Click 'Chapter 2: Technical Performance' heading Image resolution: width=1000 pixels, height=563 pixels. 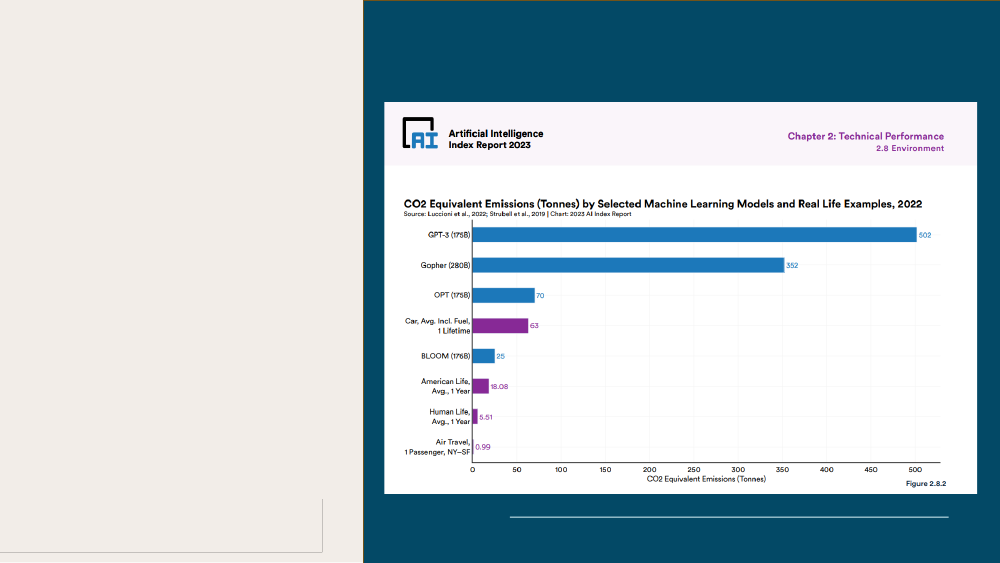pyautogui.click(x=865, y=136)
